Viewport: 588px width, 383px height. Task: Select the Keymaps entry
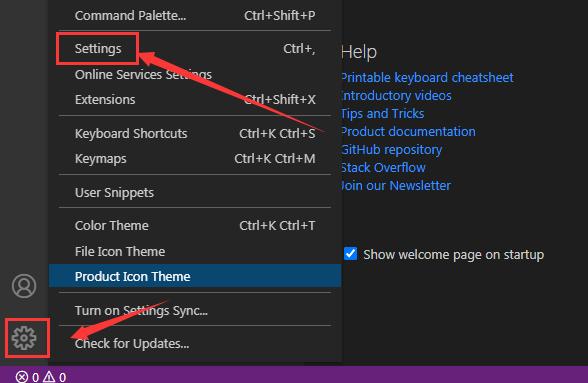(x=195, y=159)
